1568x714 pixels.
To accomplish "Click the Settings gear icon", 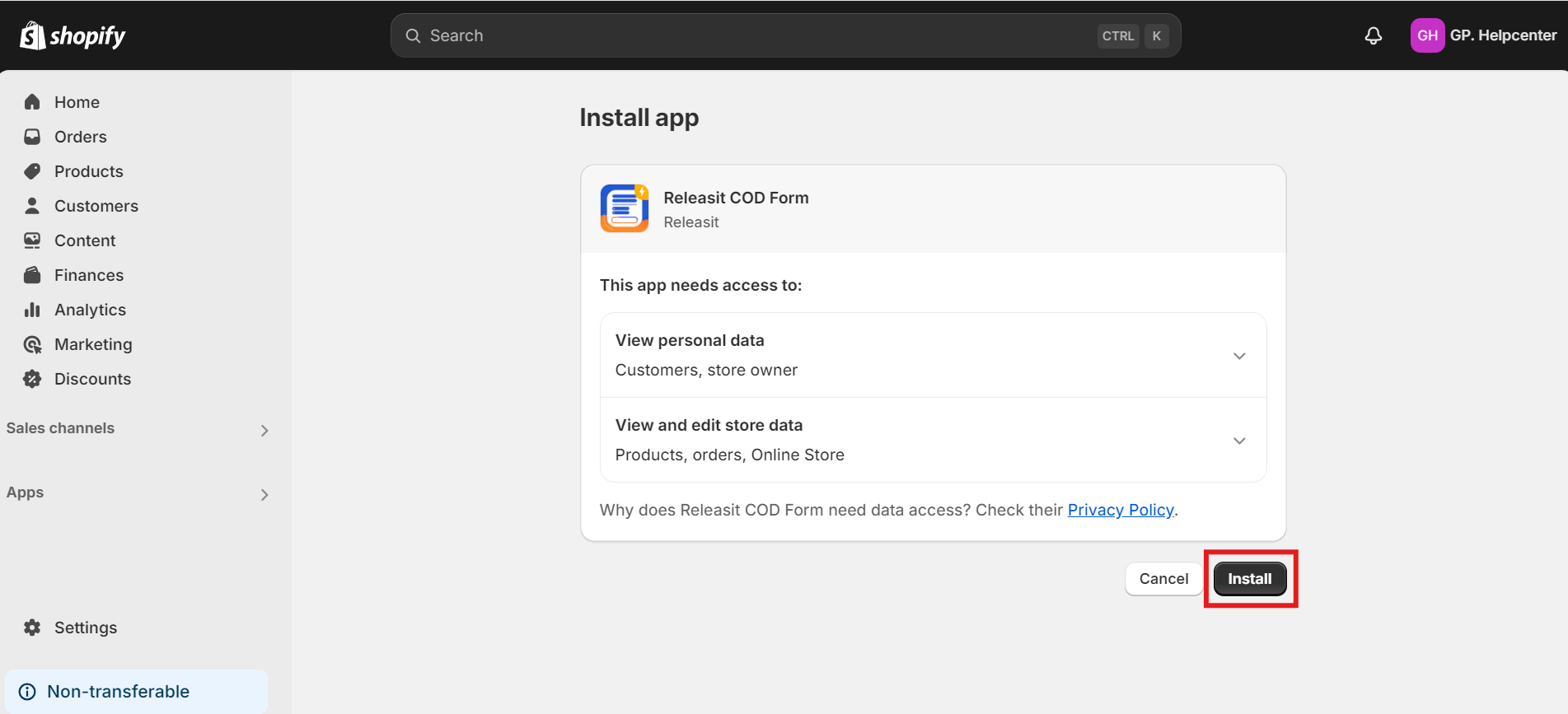I will coord(32,628).
